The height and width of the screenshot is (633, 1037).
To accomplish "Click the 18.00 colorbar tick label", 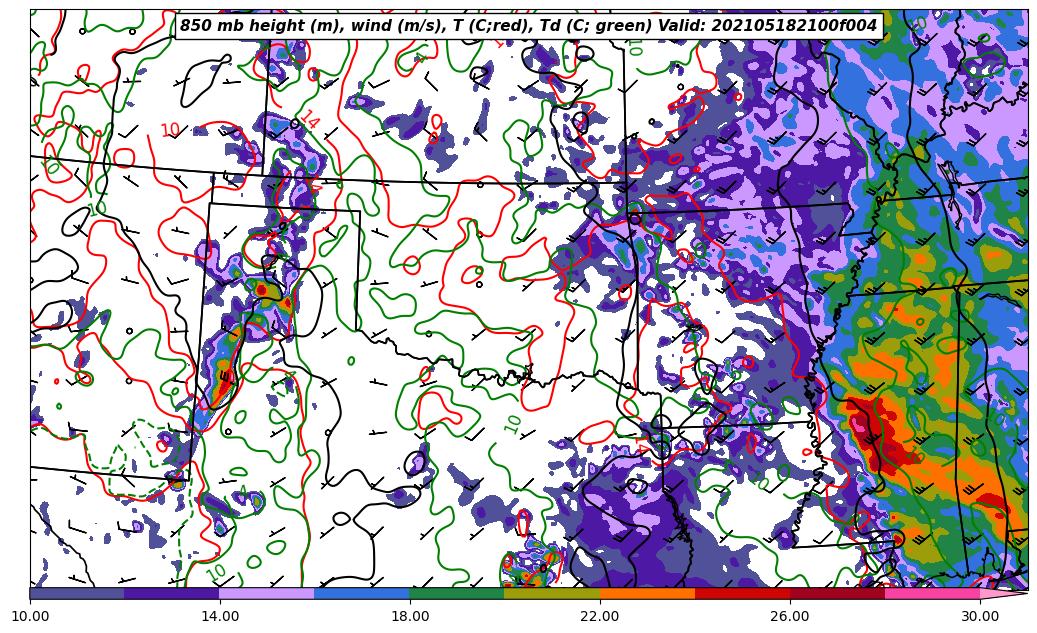I will click(410, 616).
